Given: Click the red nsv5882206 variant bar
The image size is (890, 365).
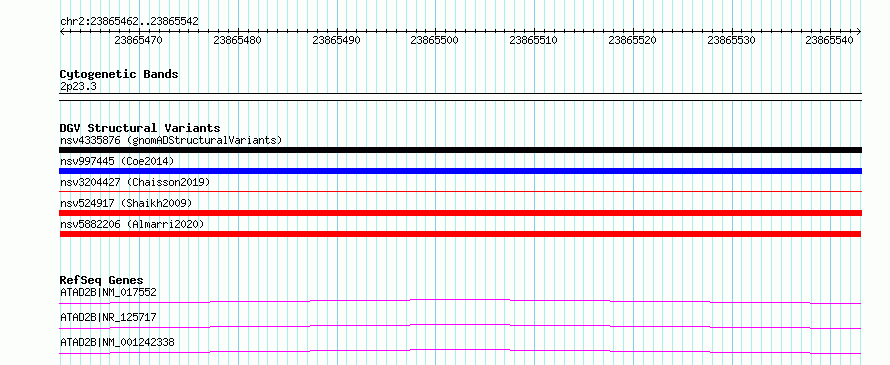Looking at the screenshot, I should (460, 234).
